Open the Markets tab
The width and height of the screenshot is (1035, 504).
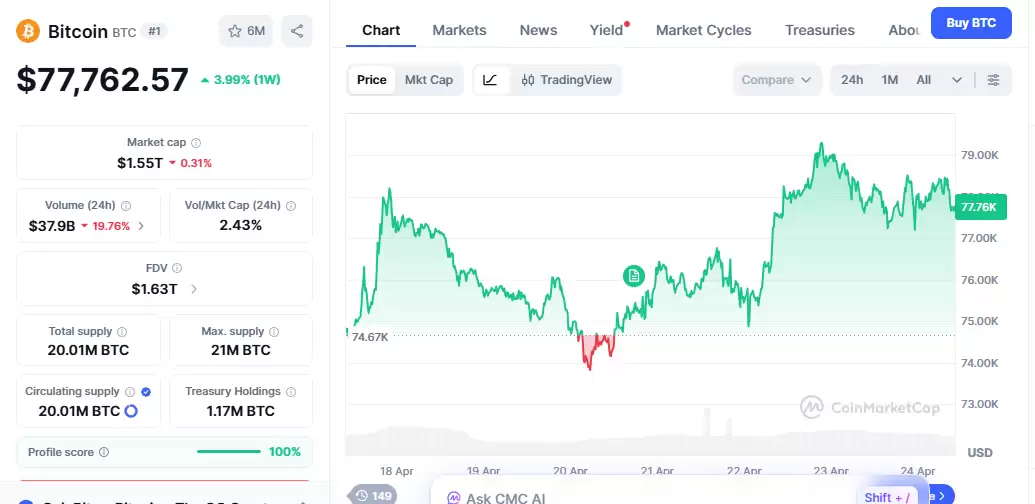[x=459, y=30]
